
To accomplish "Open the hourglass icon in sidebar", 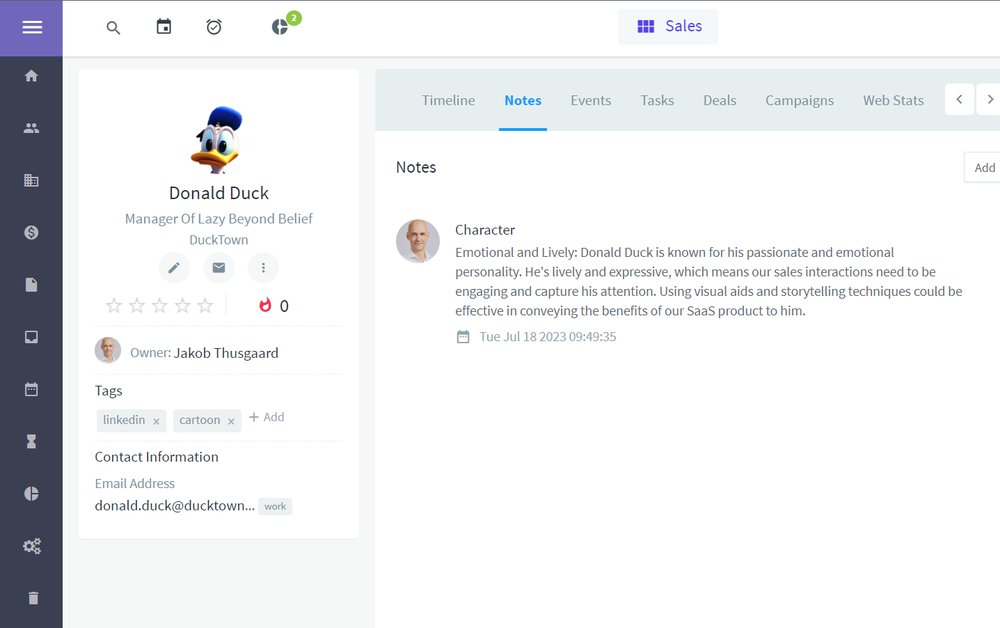I will (x=31, y=442).
